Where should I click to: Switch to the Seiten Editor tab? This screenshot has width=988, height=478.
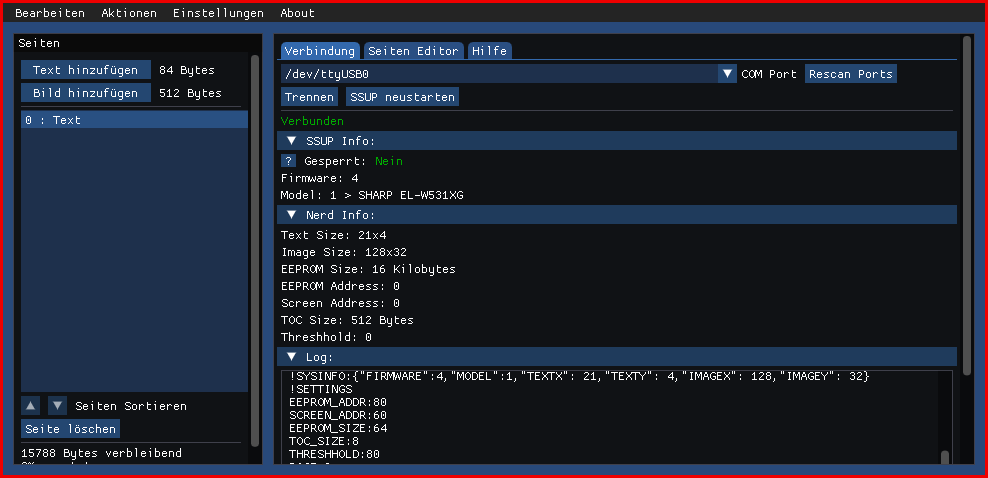tap(413, 51)
